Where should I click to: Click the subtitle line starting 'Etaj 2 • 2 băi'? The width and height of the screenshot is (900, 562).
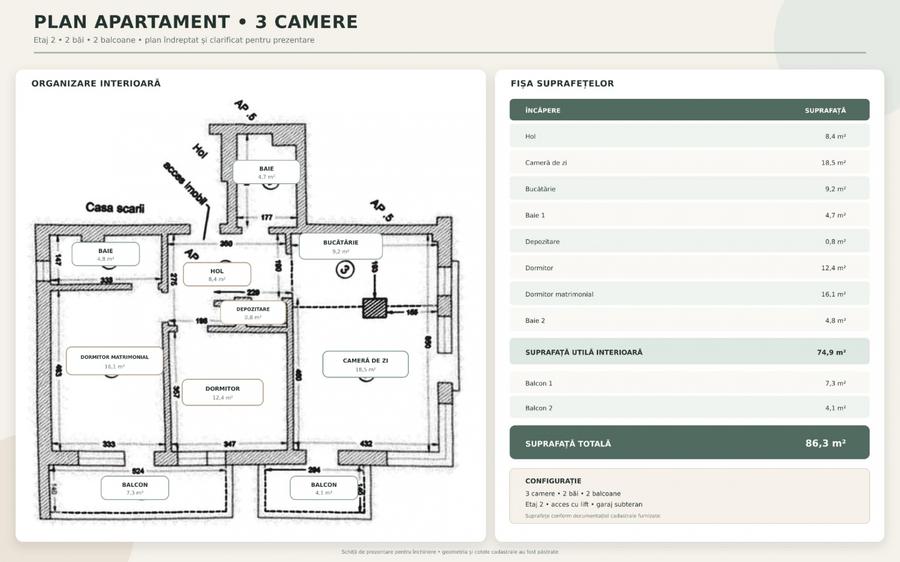[x=174, y=40]
